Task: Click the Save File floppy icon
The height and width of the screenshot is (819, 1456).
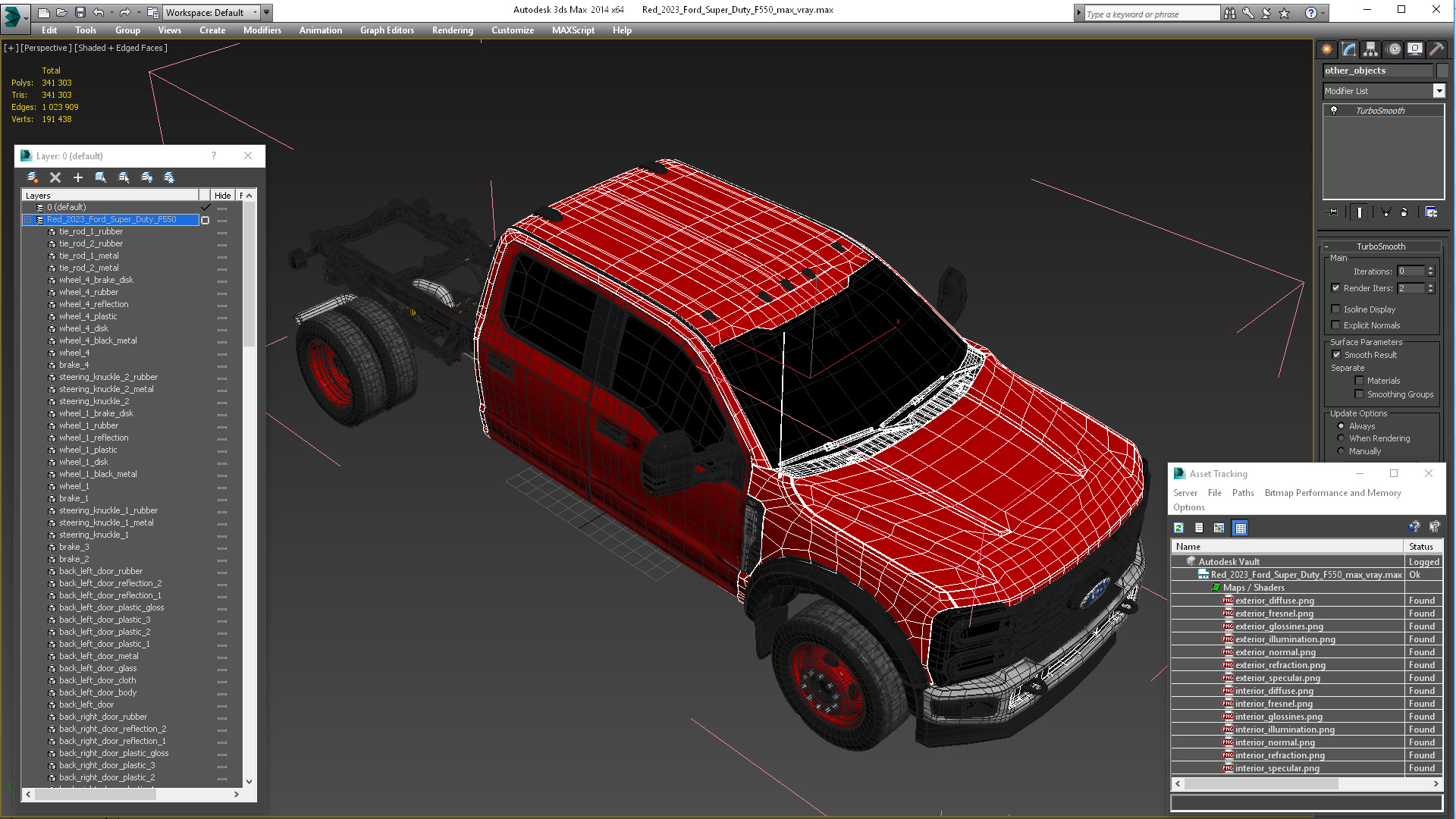Action: [x=80, y=13]
